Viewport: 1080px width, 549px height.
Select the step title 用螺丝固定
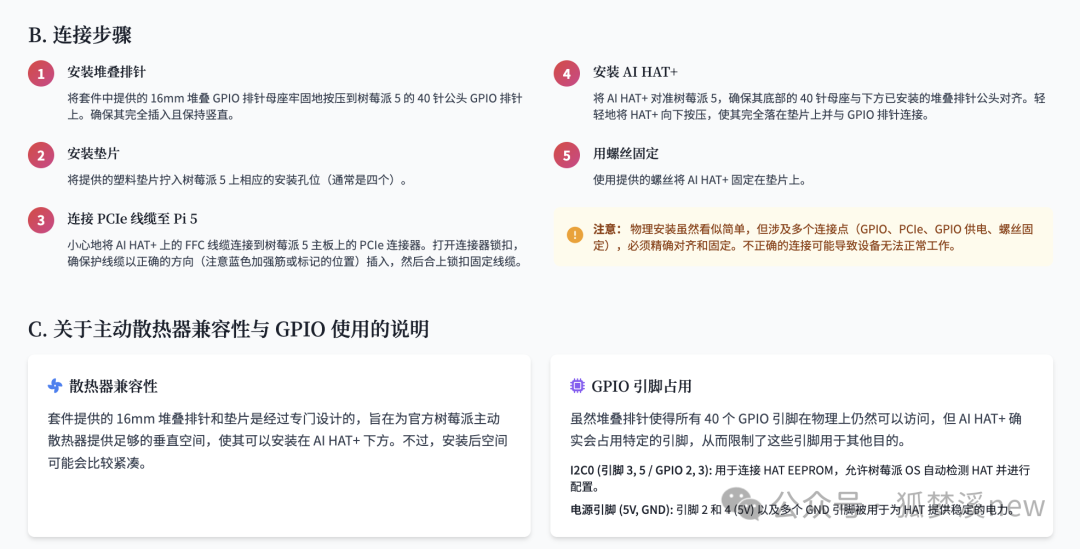tap(626, 154)
